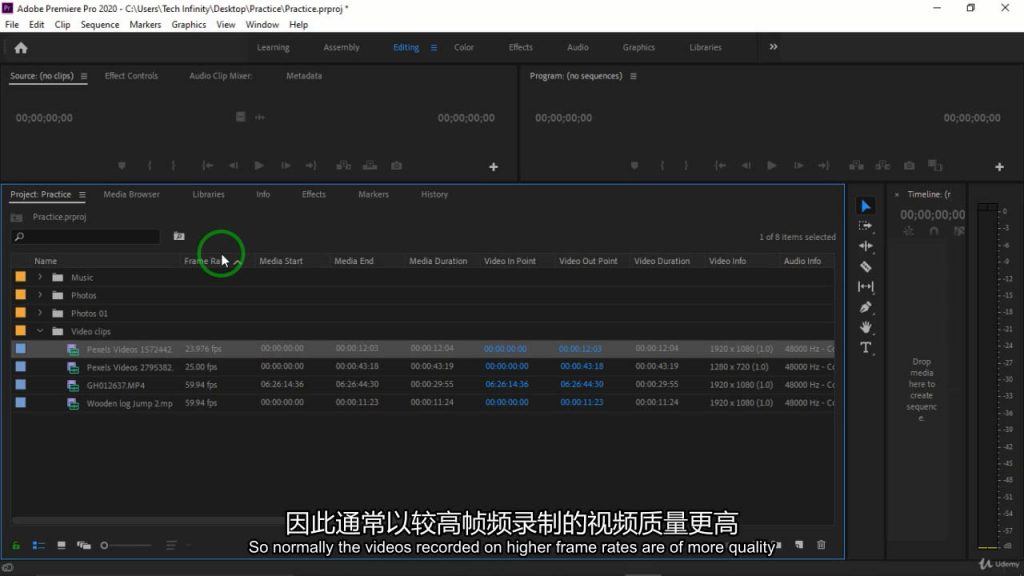
Task: Click label color swatch for GH012637.MP4
Action: 21,385
